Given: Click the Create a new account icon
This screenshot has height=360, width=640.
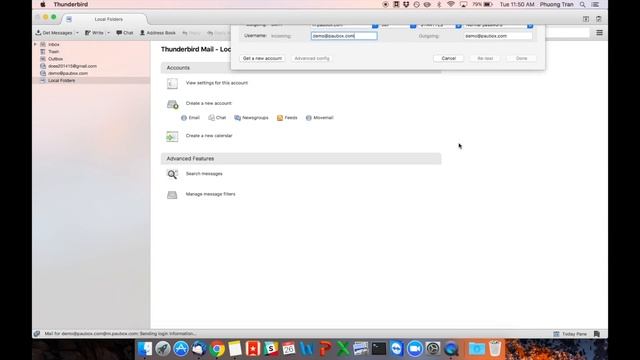Looking at the screenshot, I should pos(173,104).
